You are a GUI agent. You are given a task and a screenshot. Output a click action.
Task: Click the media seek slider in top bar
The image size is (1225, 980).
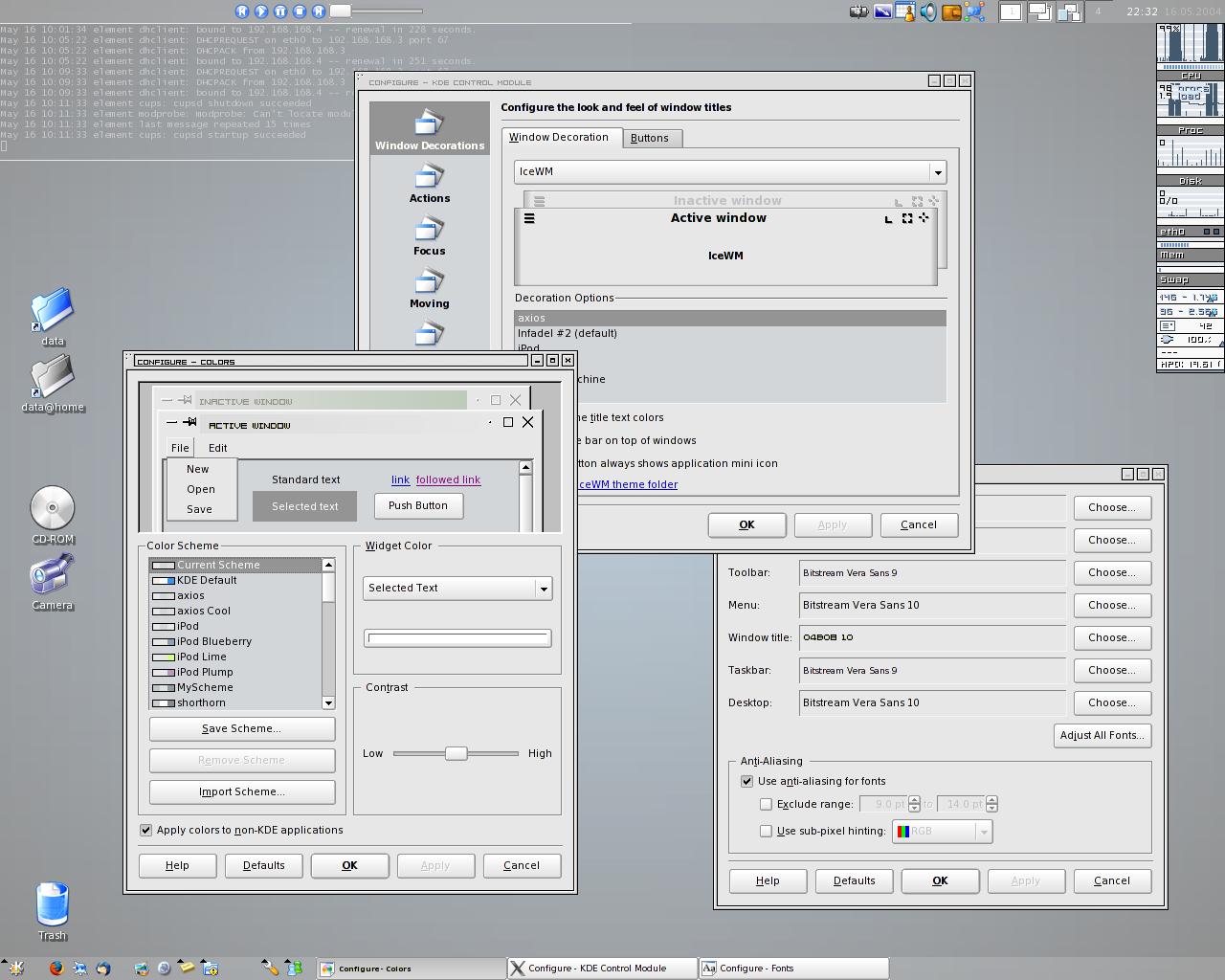(x=376, y=11)
